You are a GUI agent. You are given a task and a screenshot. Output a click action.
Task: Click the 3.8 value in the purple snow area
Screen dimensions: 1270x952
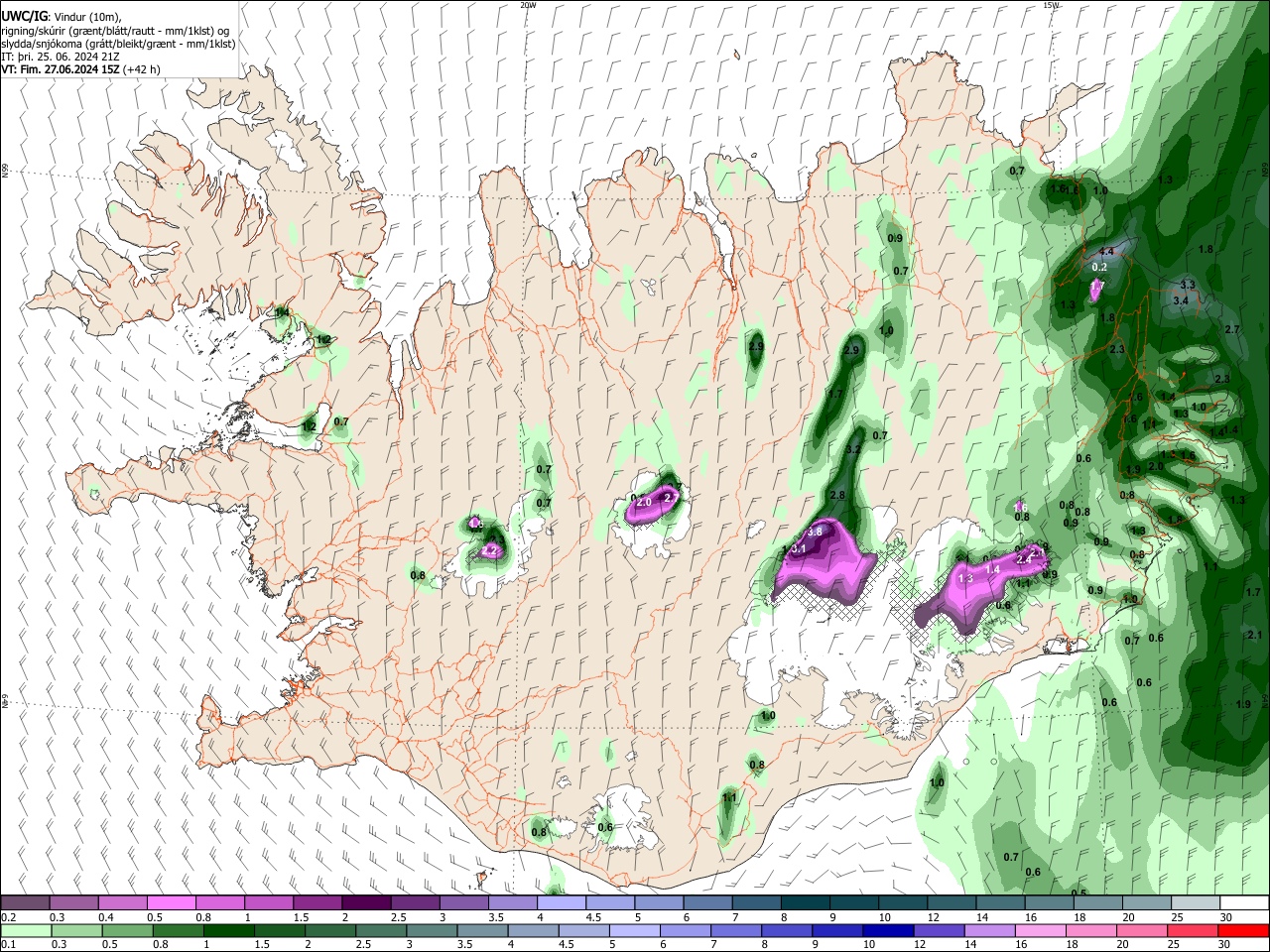point(815,533)
